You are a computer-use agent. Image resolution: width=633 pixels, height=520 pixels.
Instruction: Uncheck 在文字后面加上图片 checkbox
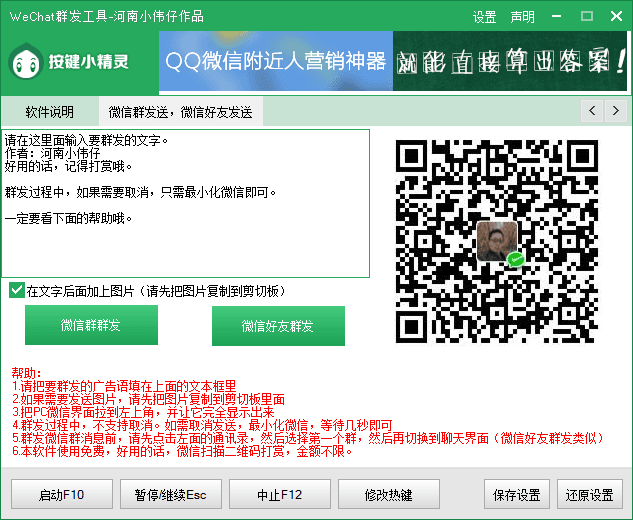click(x=17, y=290)
